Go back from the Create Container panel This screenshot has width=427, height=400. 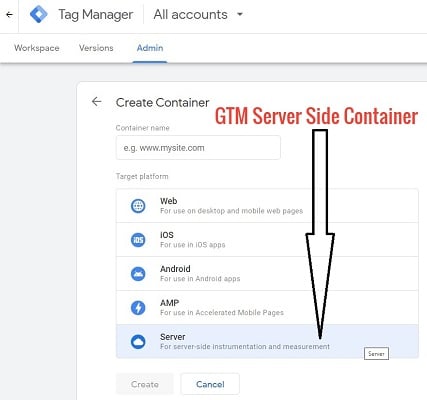pyautogui.click(x=96, y=102)
